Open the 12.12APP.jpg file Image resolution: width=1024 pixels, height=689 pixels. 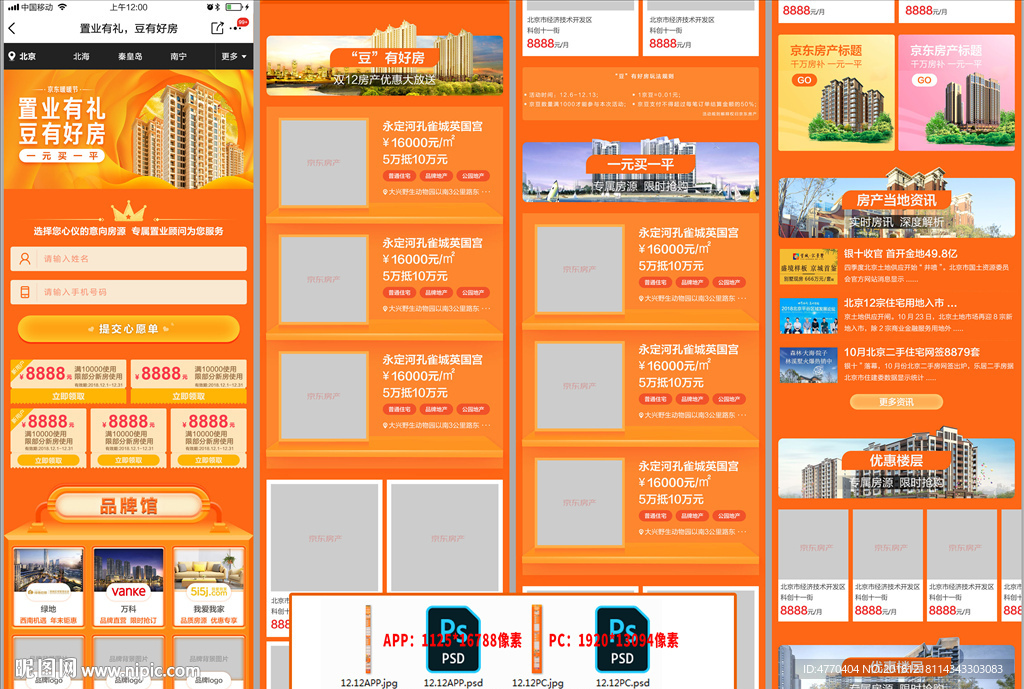coord(368,647)
